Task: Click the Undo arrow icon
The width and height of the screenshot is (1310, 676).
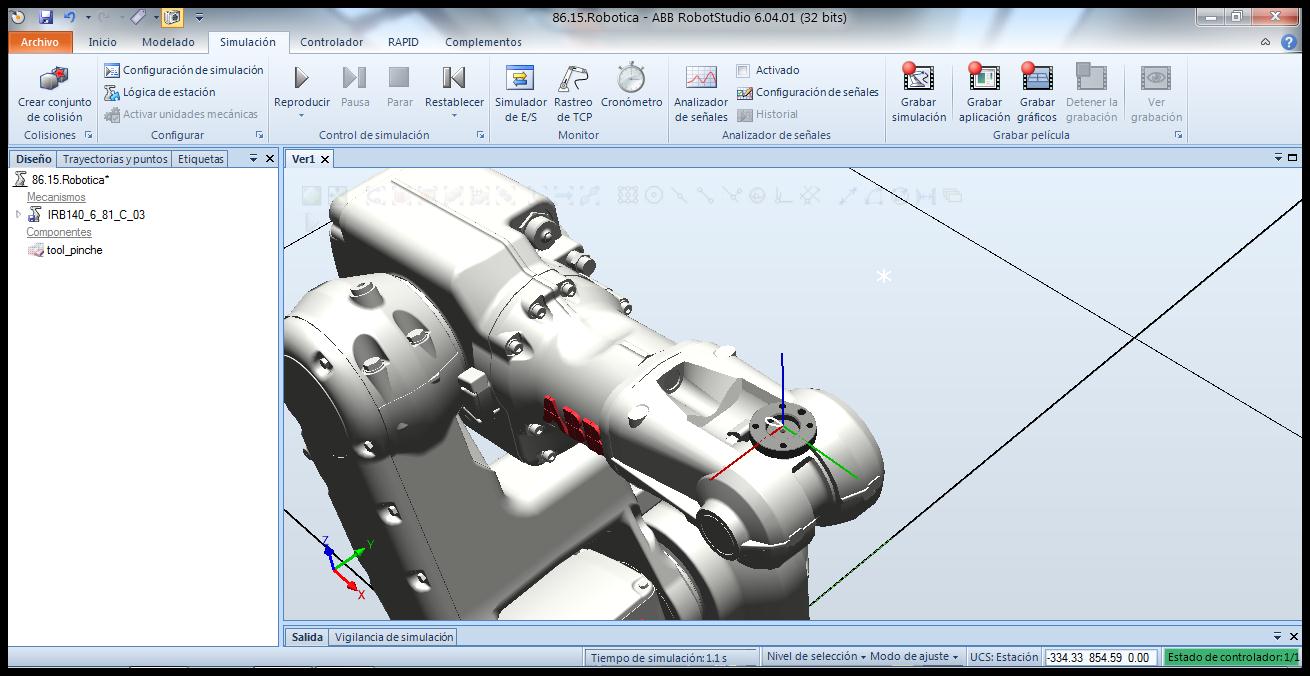Action: pos(69,17)
